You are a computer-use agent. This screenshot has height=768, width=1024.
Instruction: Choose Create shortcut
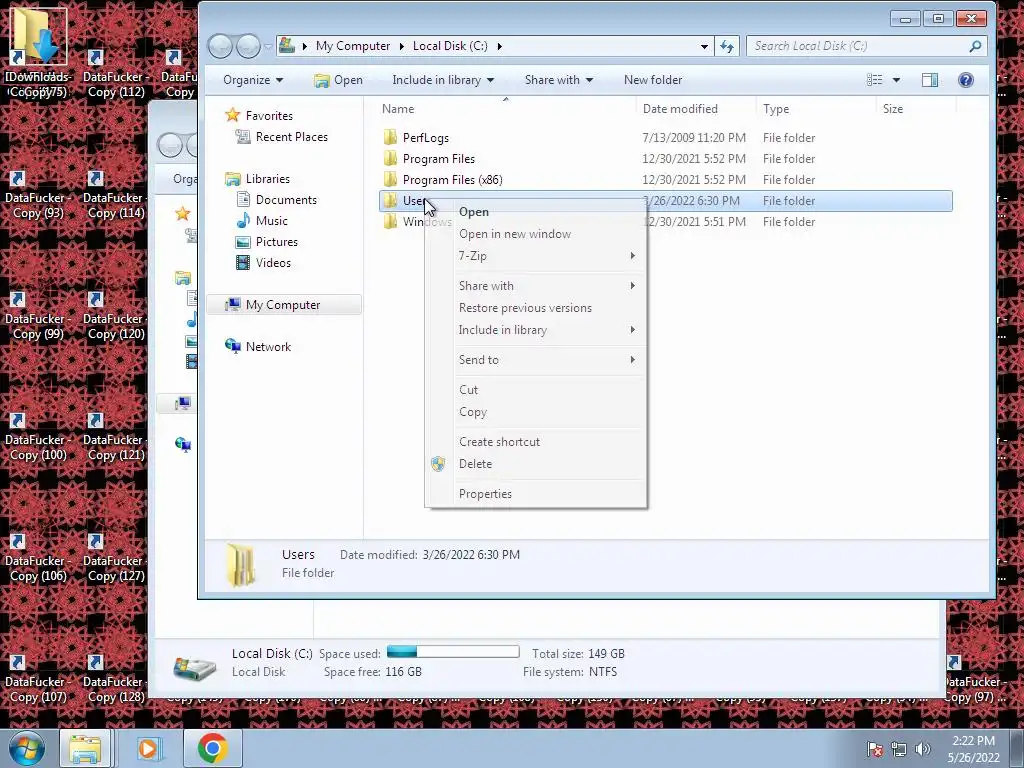click(x=500, y=441)
